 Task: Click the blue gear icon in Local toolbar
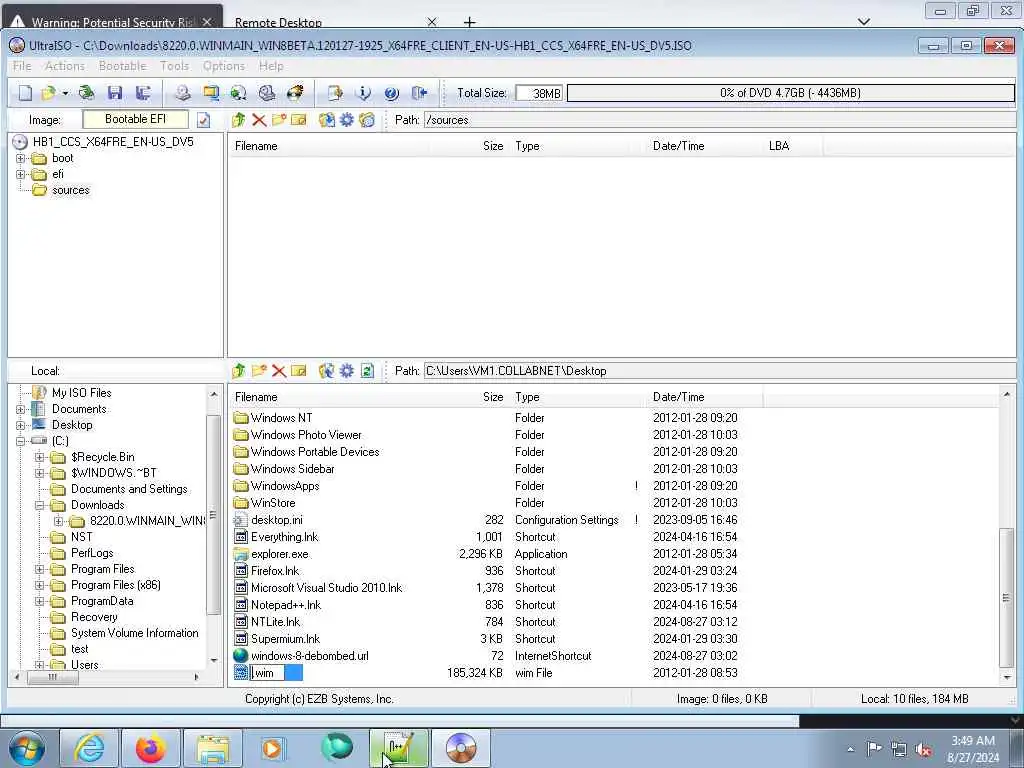click(347, 371)
